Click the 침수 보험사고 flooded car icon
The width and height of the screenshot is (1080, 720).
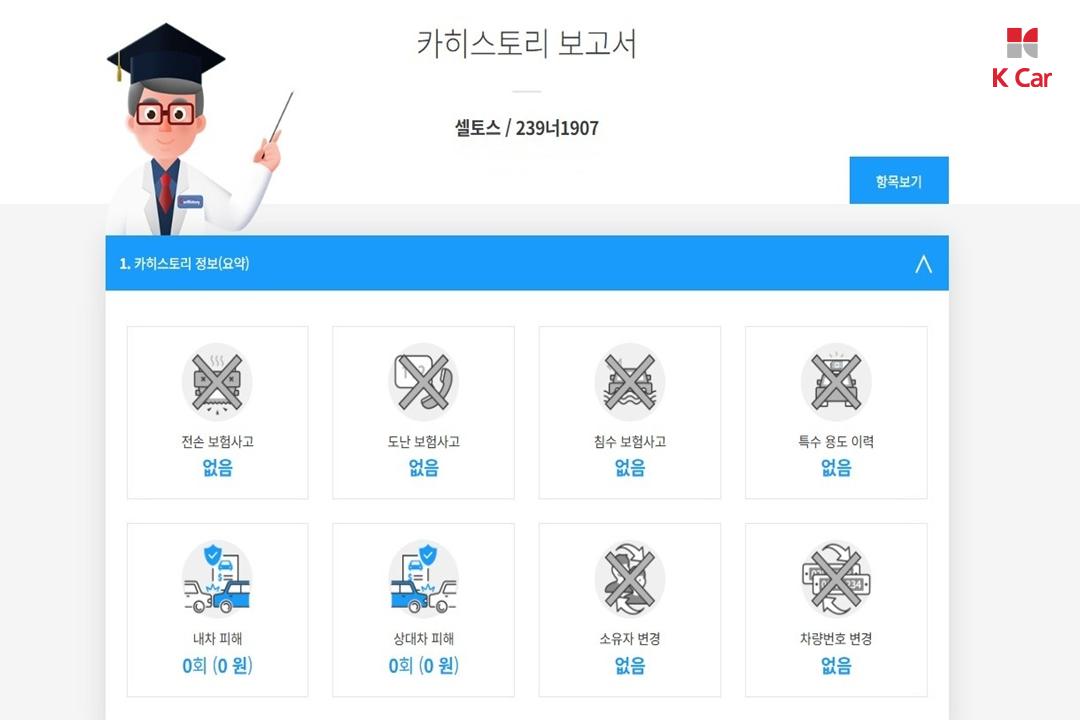click(x=630, y=382)
